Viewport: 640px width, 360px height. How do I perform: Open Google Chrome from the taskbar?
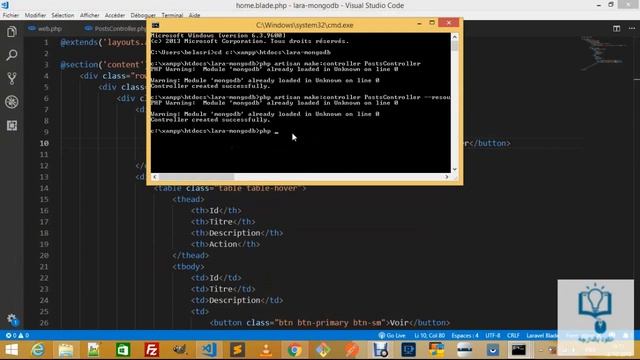(294, 350)
